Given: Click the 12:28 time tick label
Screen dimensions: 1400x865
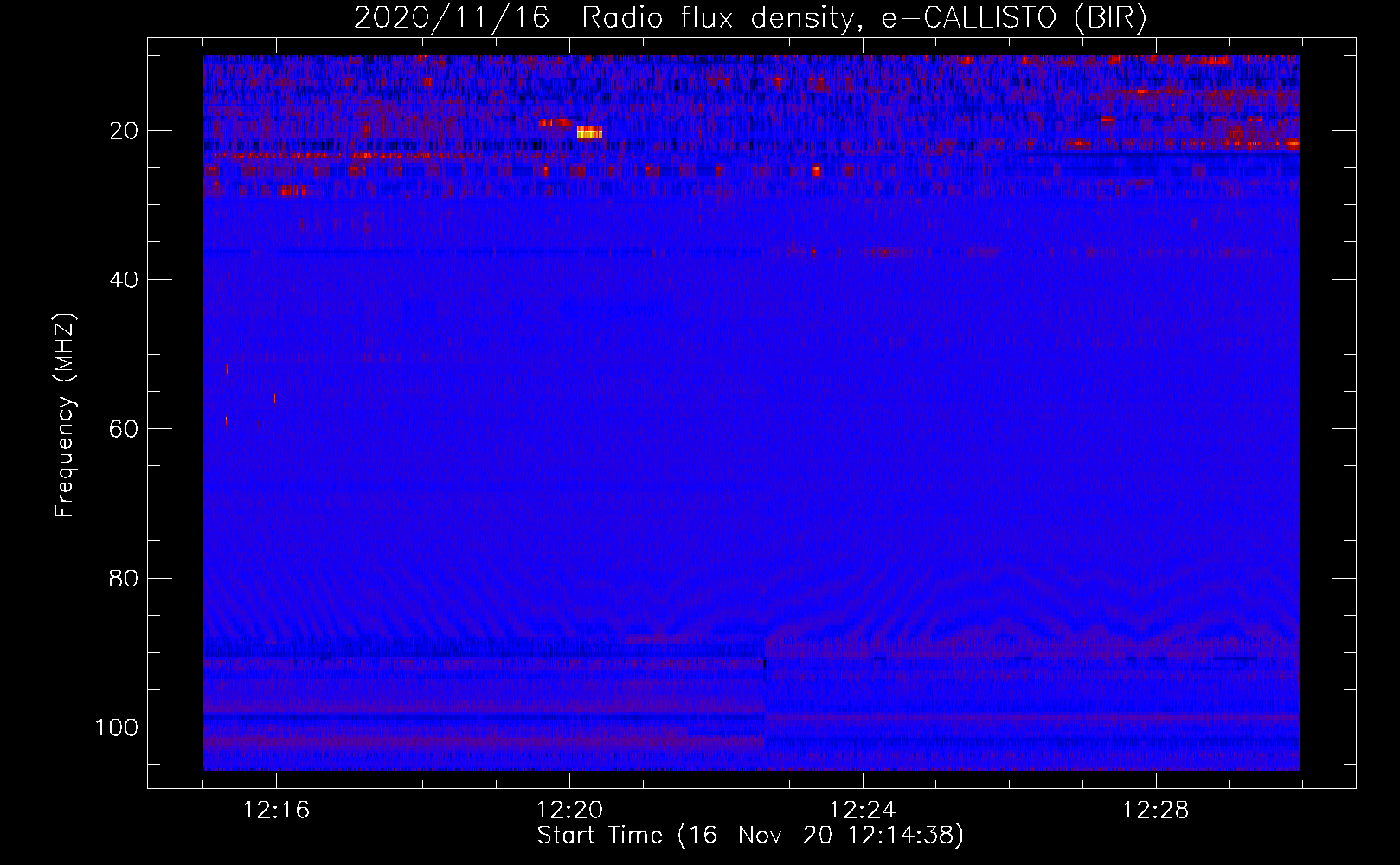Looking at the screenshot, I should pyautogui.click(x=1156, y=810).
